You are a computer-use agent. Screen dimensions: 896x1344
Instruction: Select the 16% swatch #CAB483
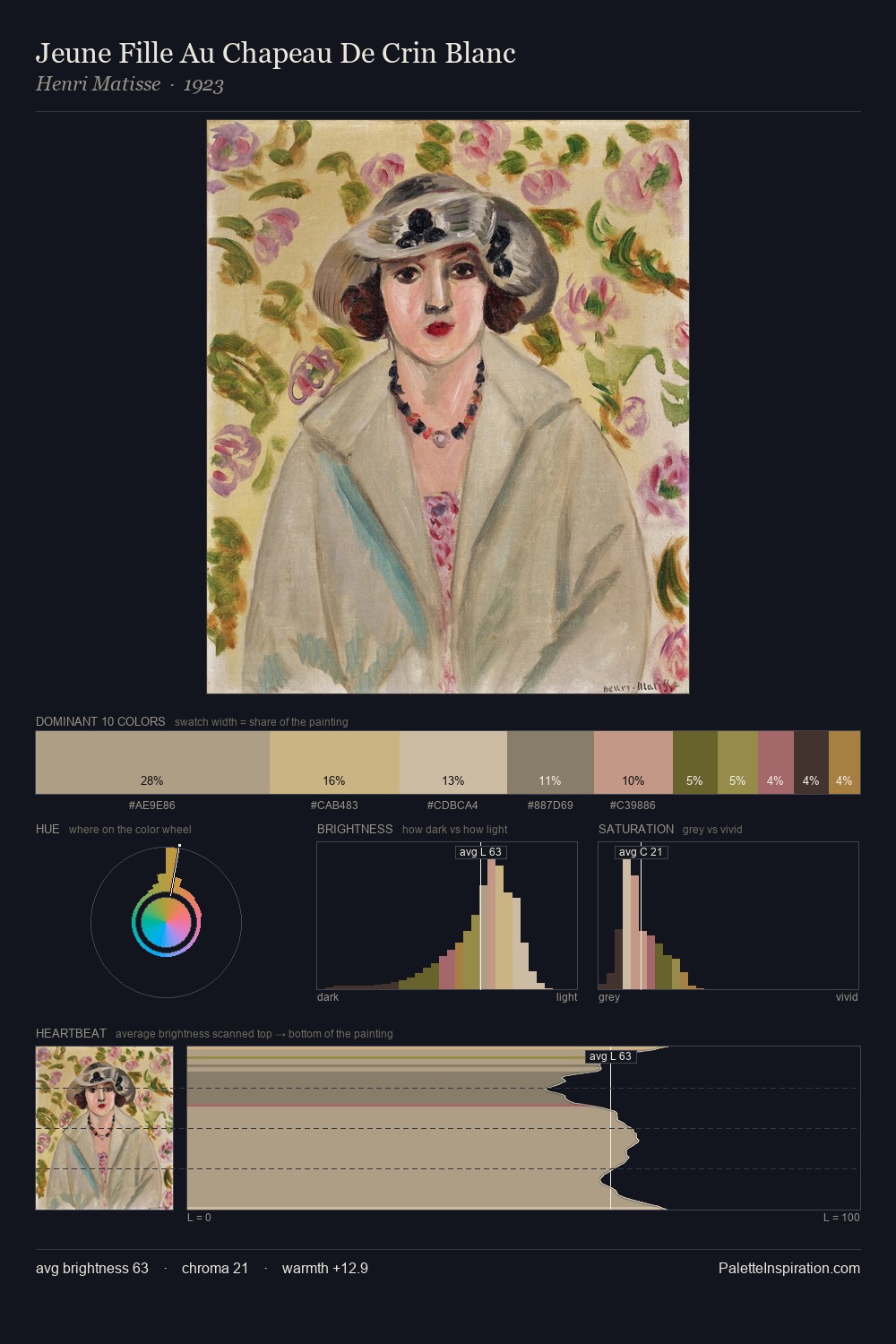pyautogui.click(x=334, y=762)
